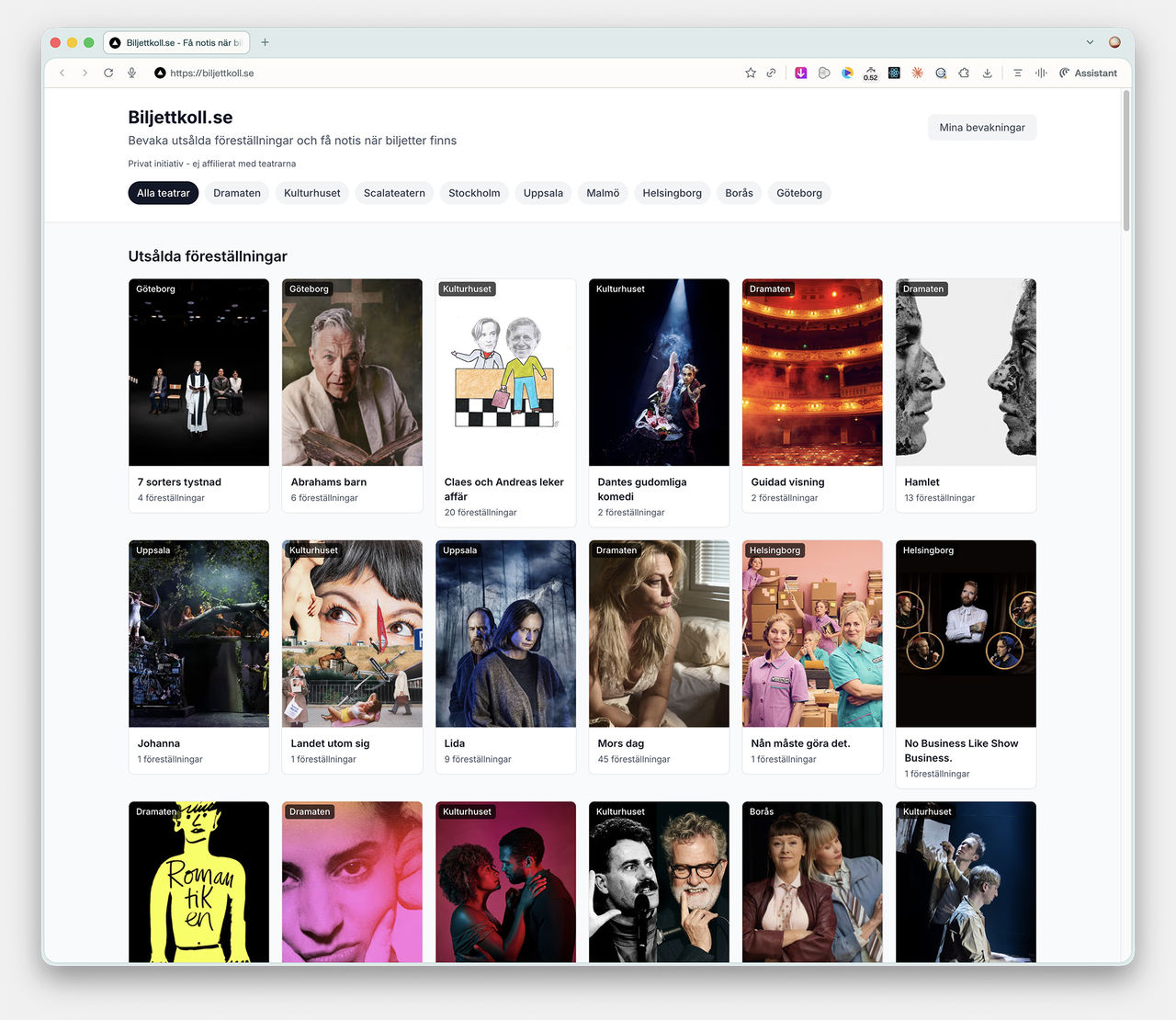
Task: Open the Hamlet show card
Action: pos(965,395)
